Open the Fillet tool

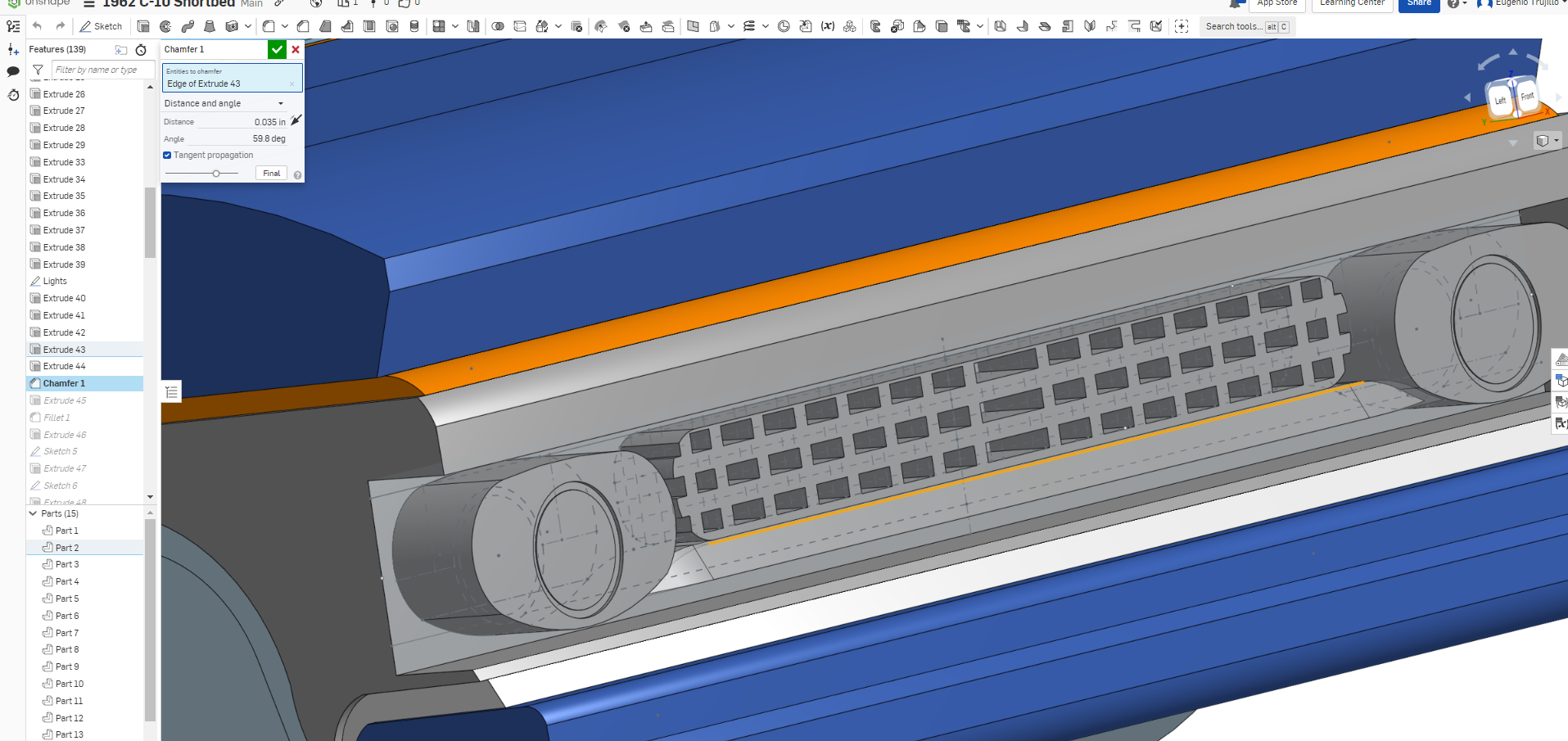click(x=269, y=25)
